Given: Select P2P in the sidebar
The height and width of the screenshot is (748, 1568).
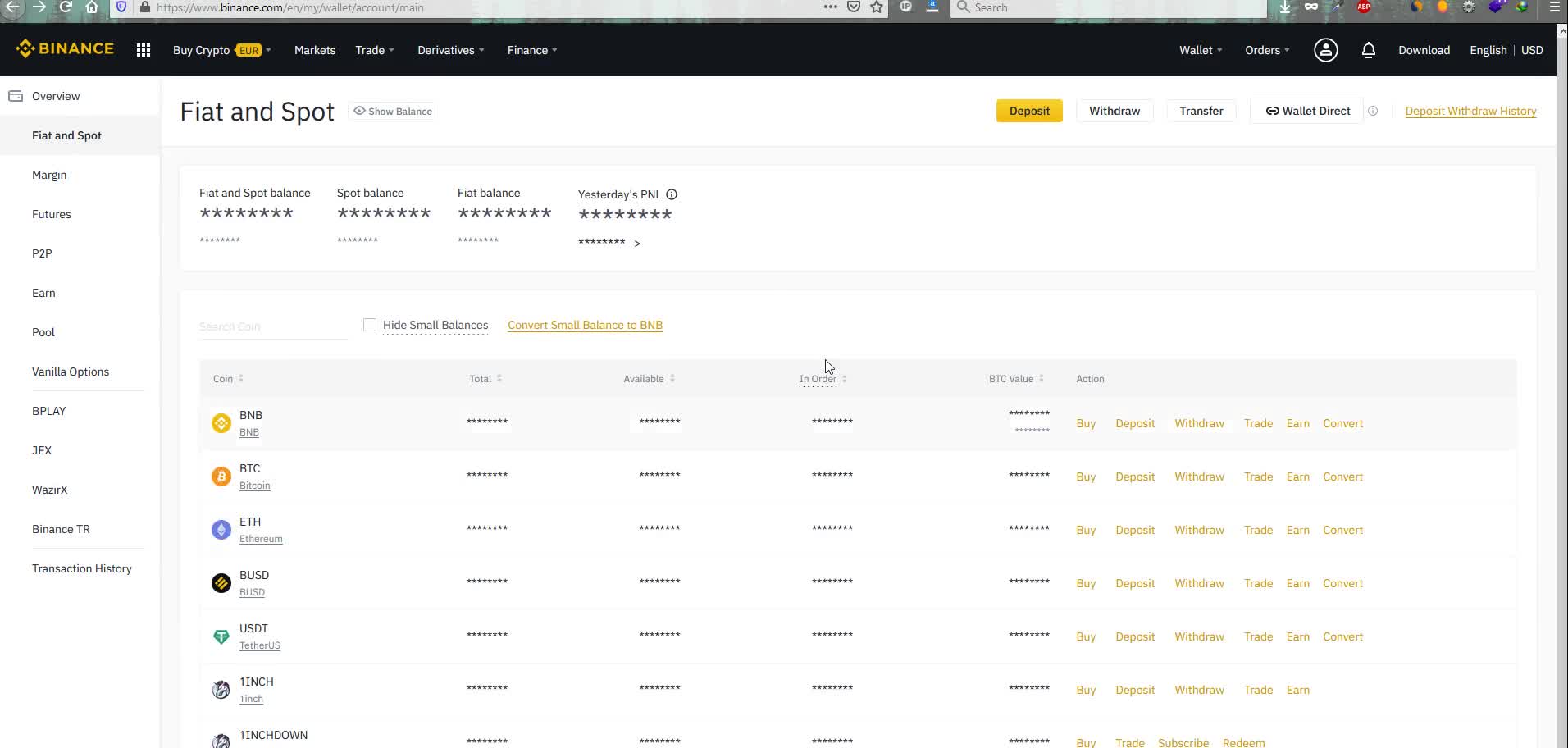Looking at the screenshot, I should pos(42,253).
